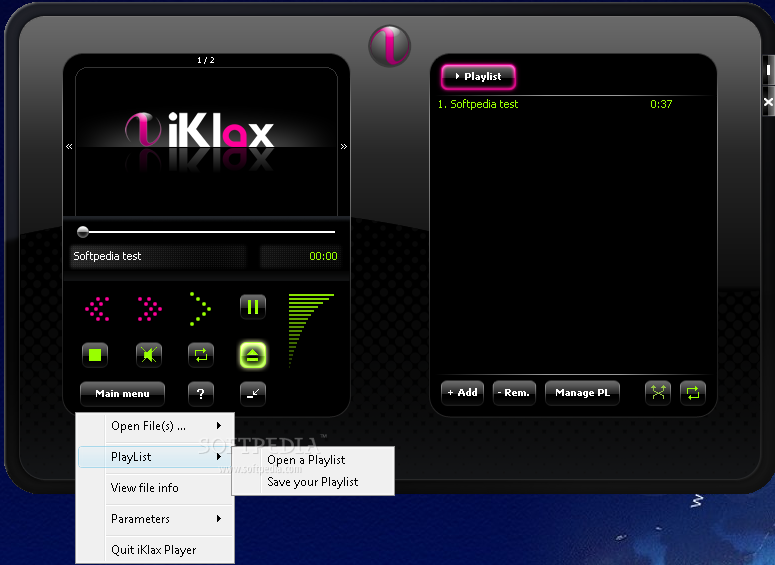The width and height of the screenshot is (775, 565).
Task: Click the pink rewind dotted-arrow icon
Action: click(x=97, y=309)
